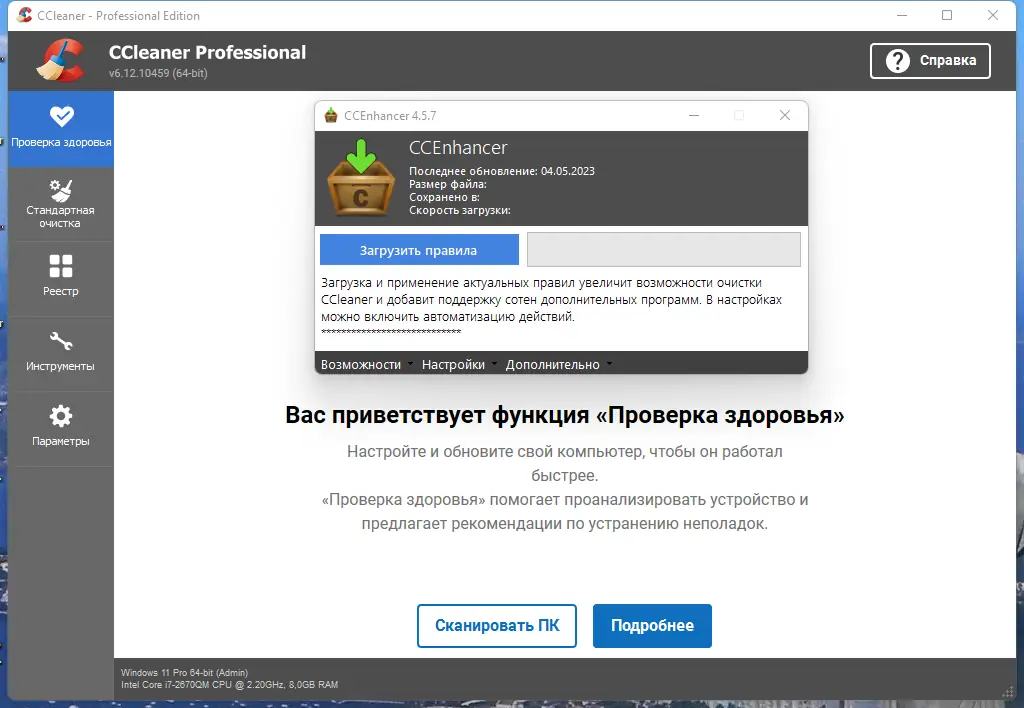The width and height of the screenshot is (1024, 708).
Task: Click the small CCEnhancer title bar icon
Action: click(x=330, y=115)
